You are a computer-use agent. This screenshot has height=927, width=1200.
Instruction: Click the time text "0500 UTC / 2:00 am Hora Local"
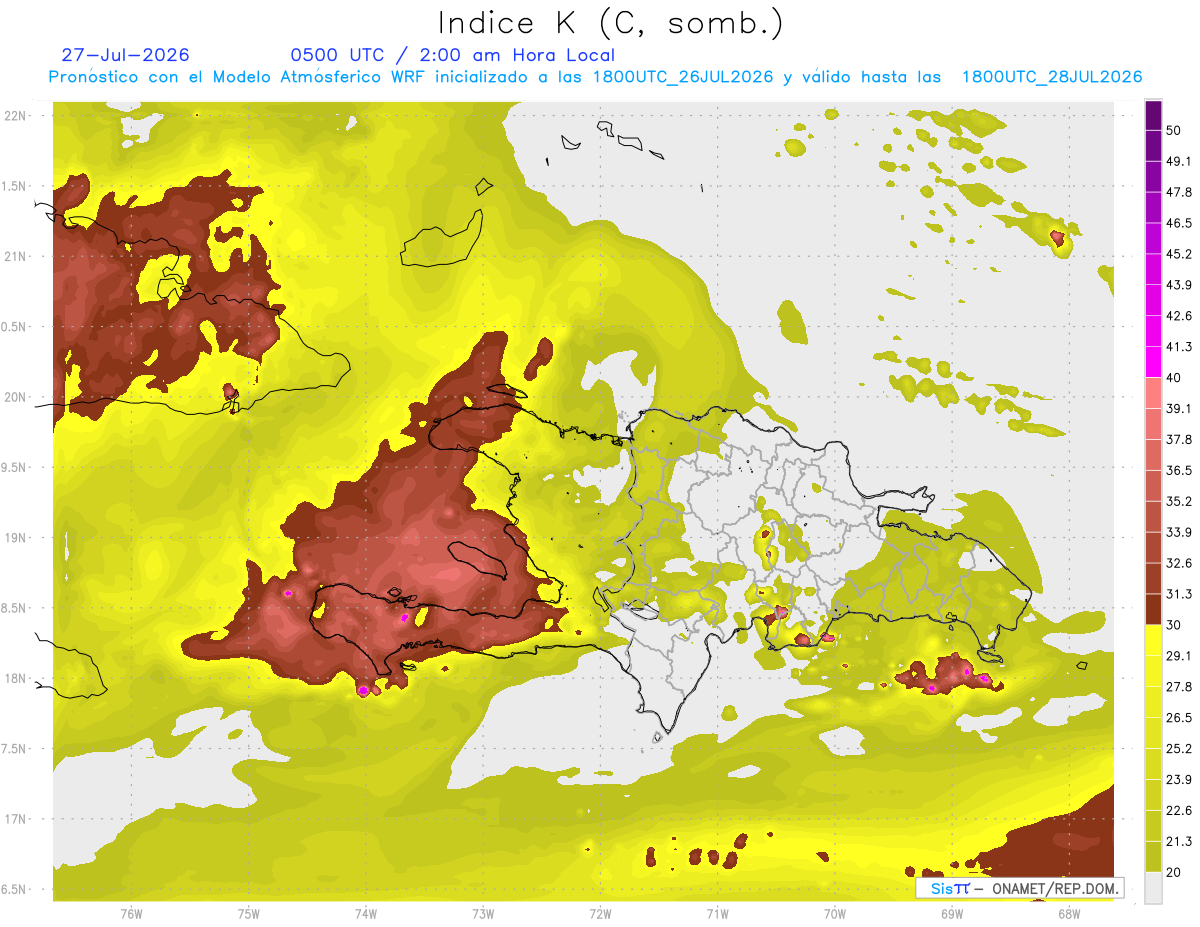pos(452,55)
